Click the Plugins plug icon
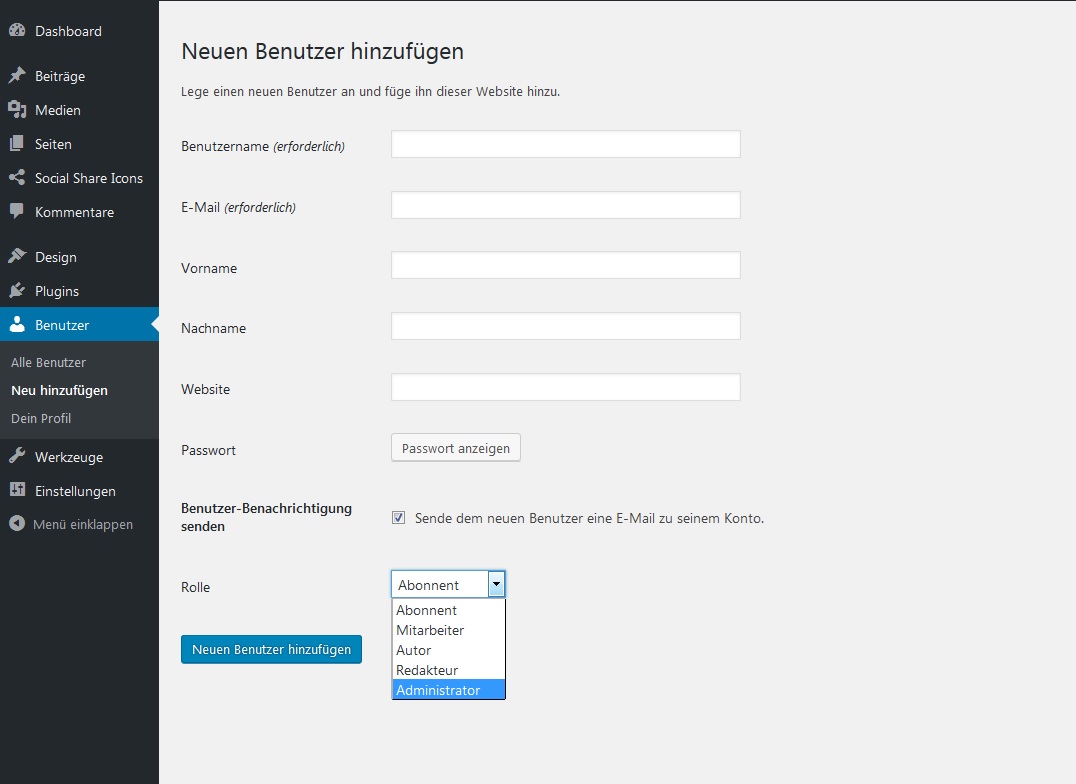 click(x=17, y=290)
